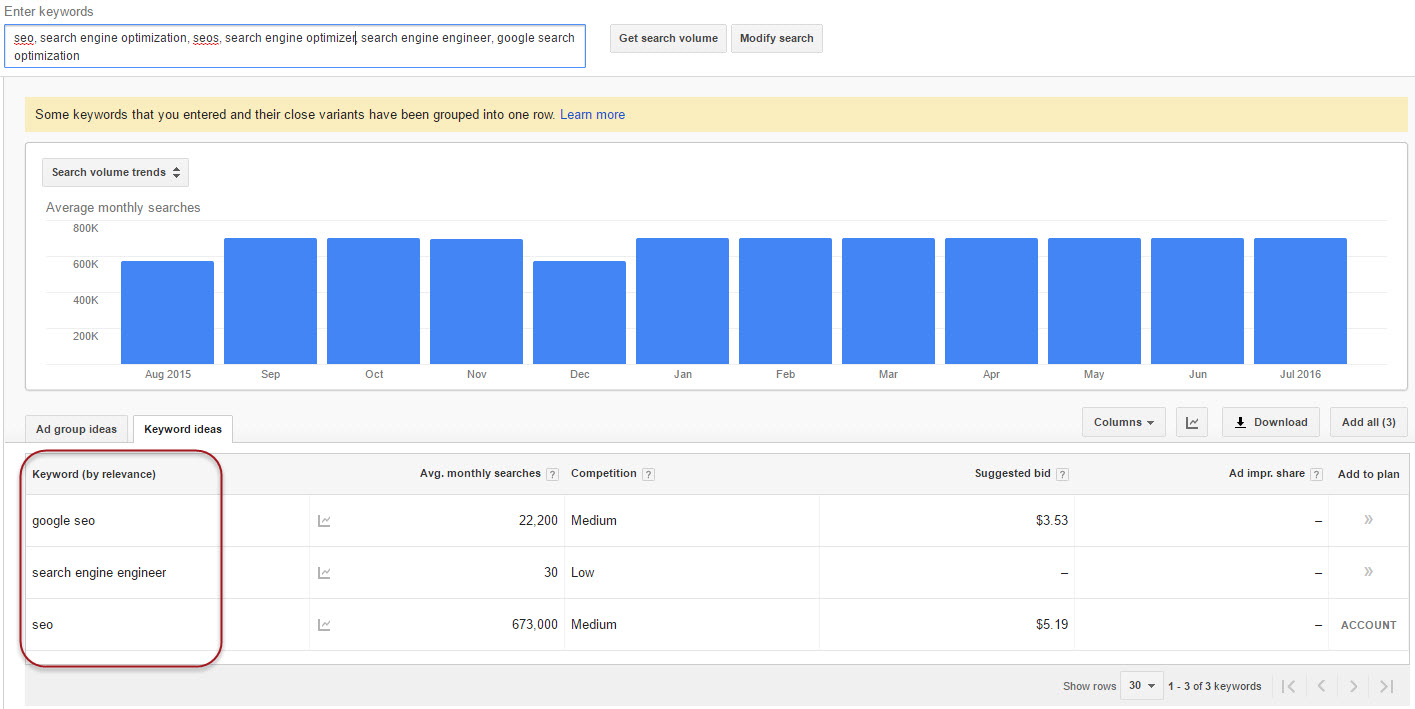Expand the Columns dropdown menu
The width and height of the screenshot is (1415, 709).
1123,423
